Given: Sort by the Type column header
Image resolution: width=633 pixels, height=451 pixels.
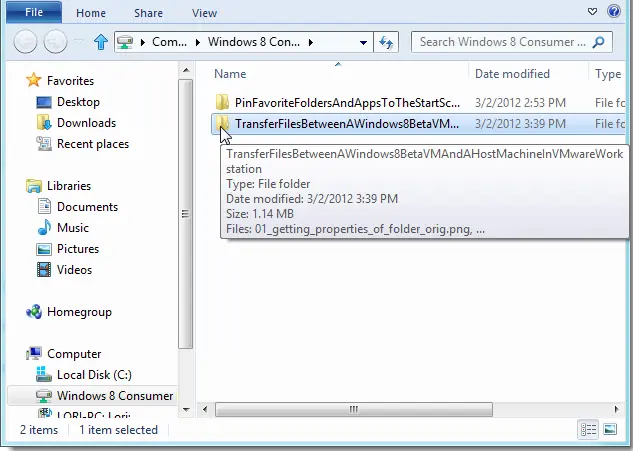Looking at the screenshot, I should (608, 74).
